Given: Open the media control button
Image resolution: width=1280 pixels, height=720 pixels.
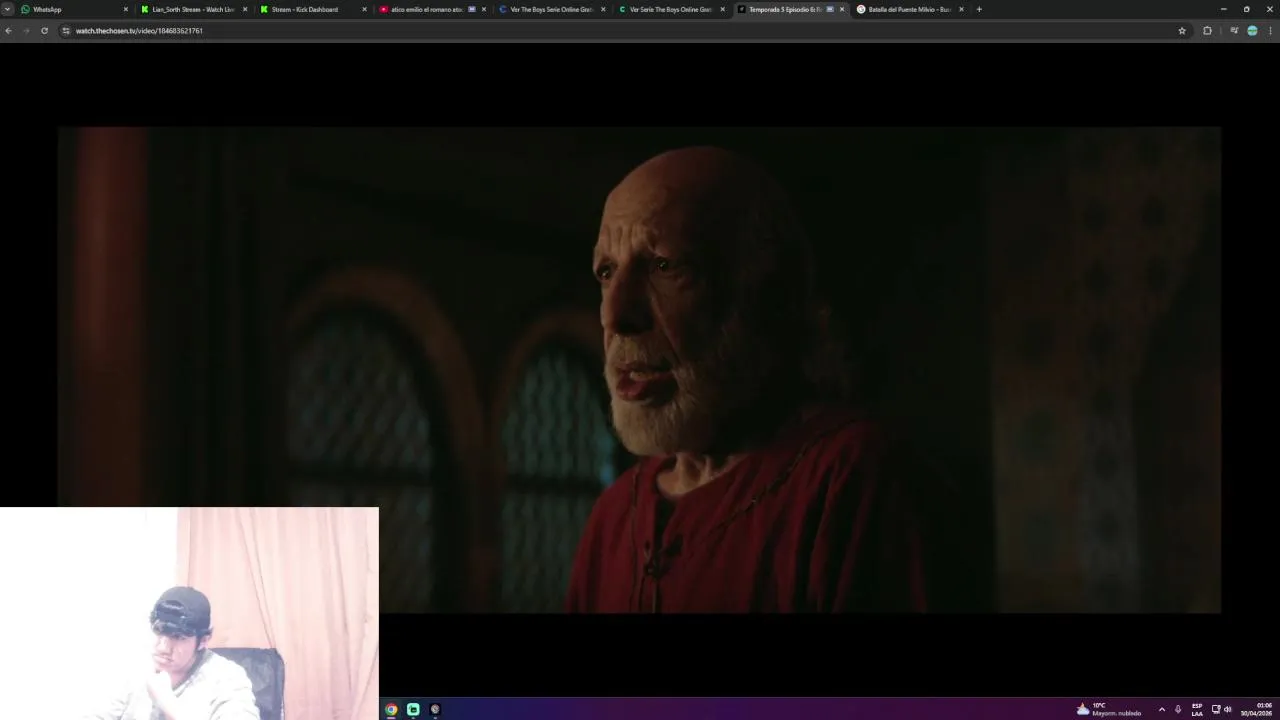Looking at the screenshot, I should tap(1234, 30).
